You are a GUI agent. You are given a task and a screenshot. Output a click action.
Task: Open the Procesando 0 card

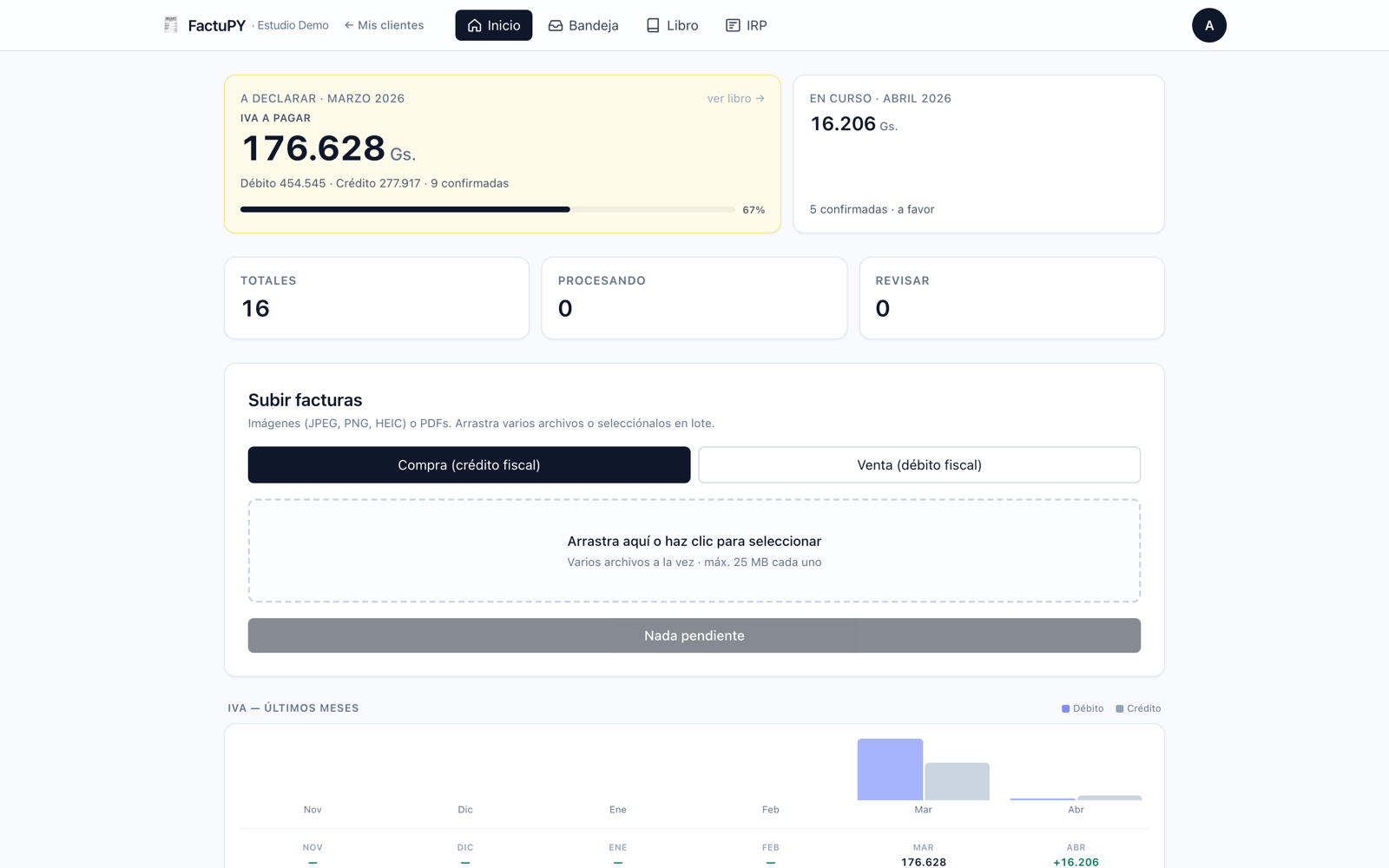pyautogui.click(x=694, y=298)
